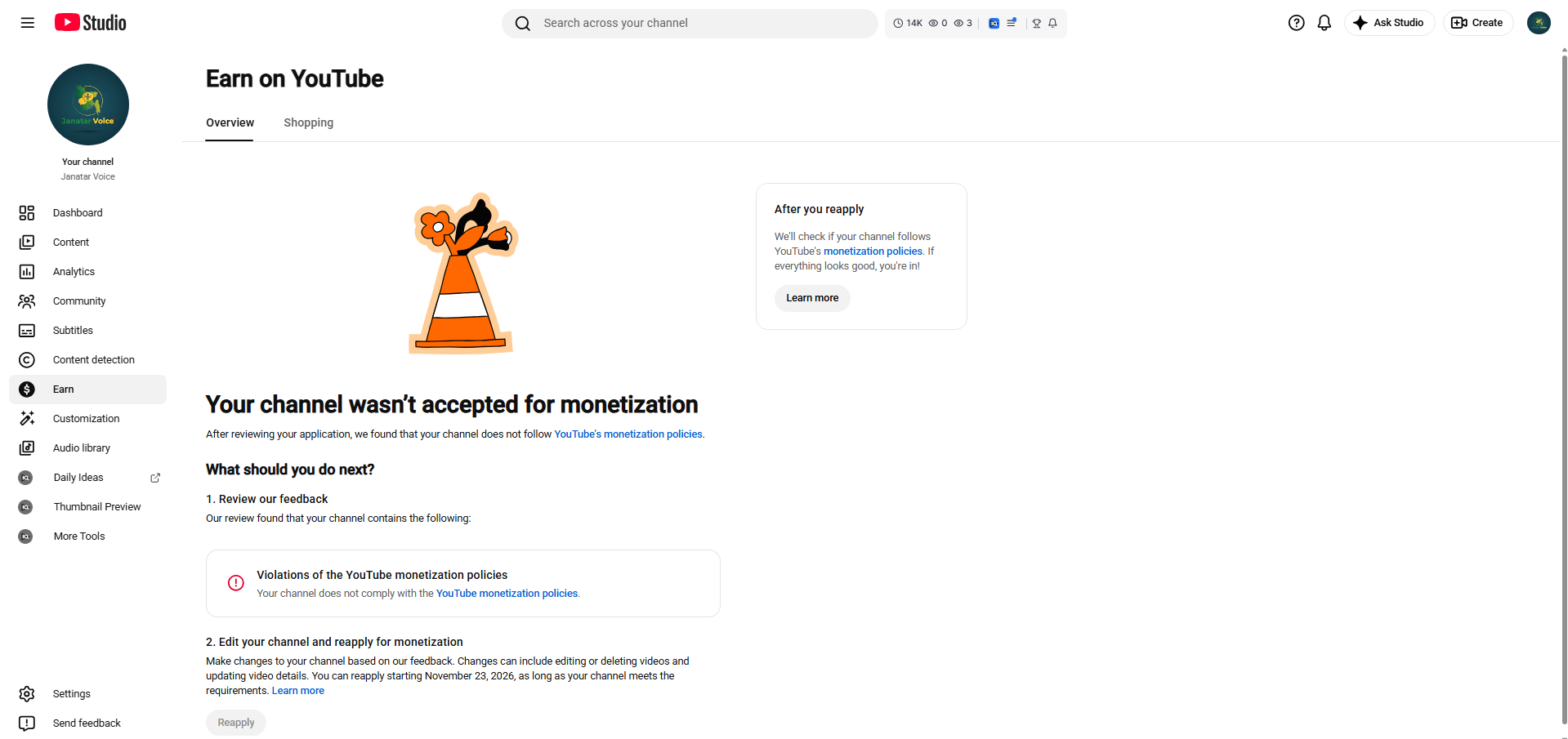Open Daily Ideas external link icon
Screen dimensions: 1568x739
[x=155, y=478]
